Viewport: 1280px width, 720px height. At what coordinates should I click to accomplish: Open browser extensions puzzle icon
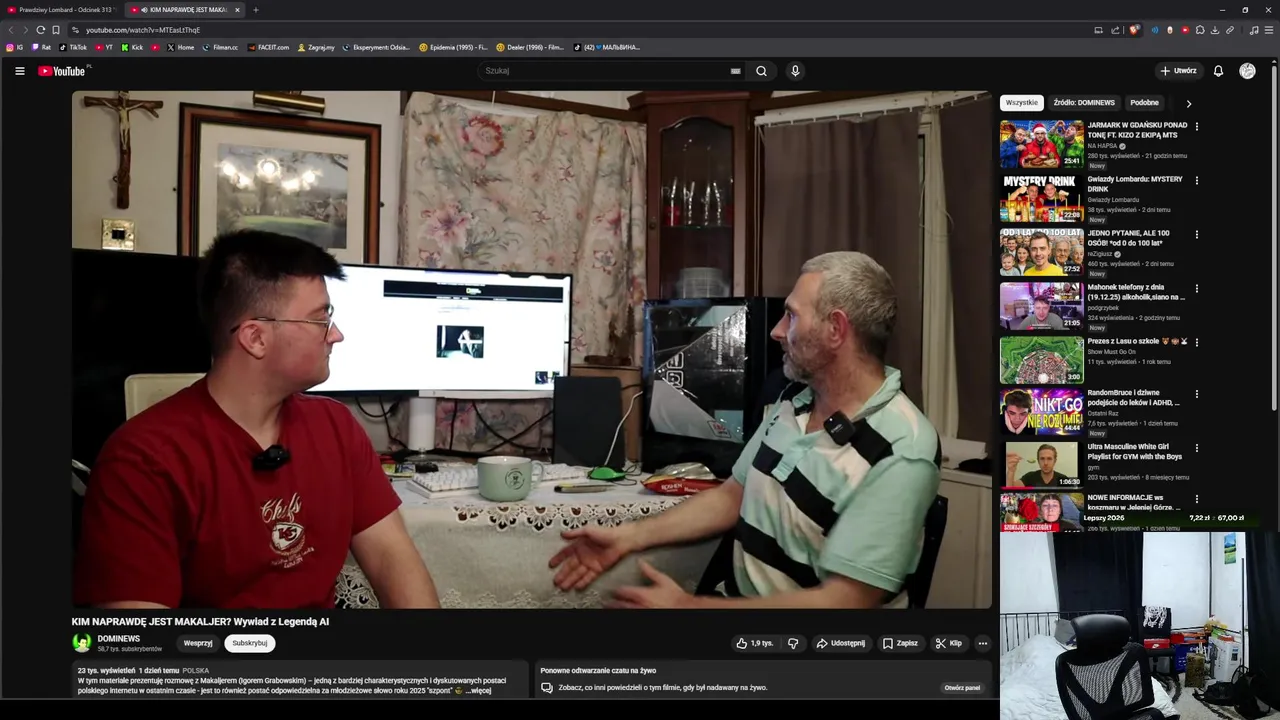(1200, 30)
